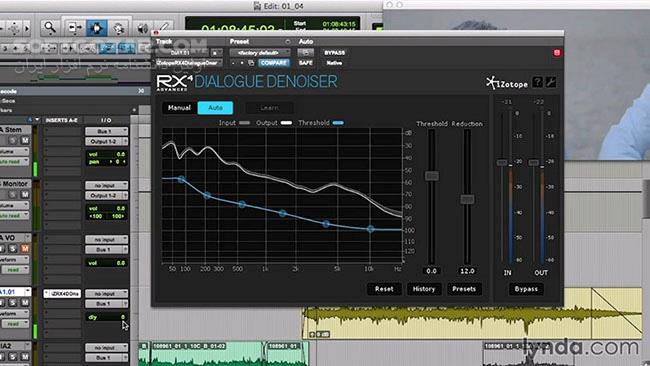650x366 pixels.
Task: Click red target icon in plugin header
Action: 557,53
